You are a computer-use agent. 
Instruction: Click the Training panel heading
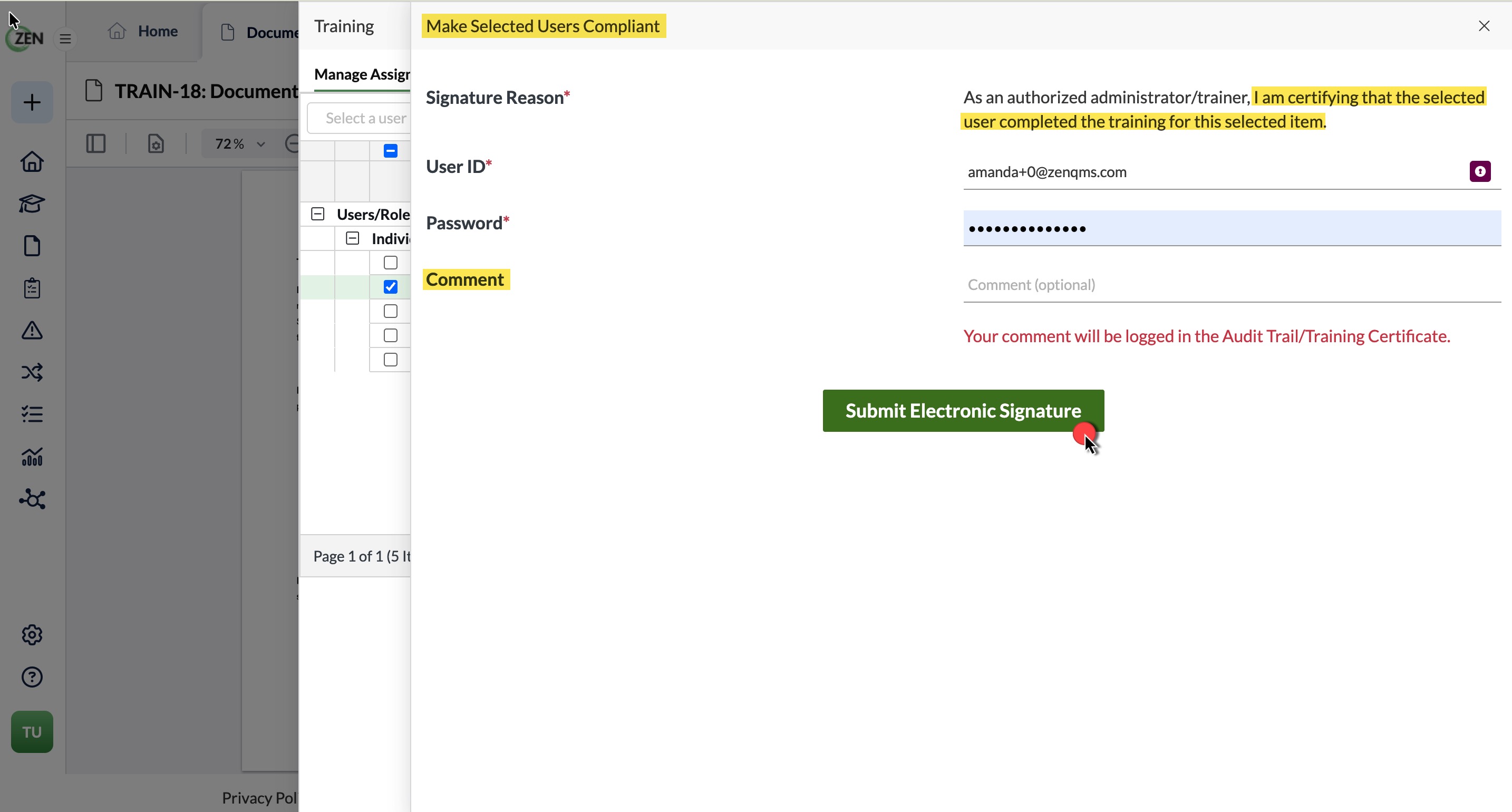click(x=344, y=26)
